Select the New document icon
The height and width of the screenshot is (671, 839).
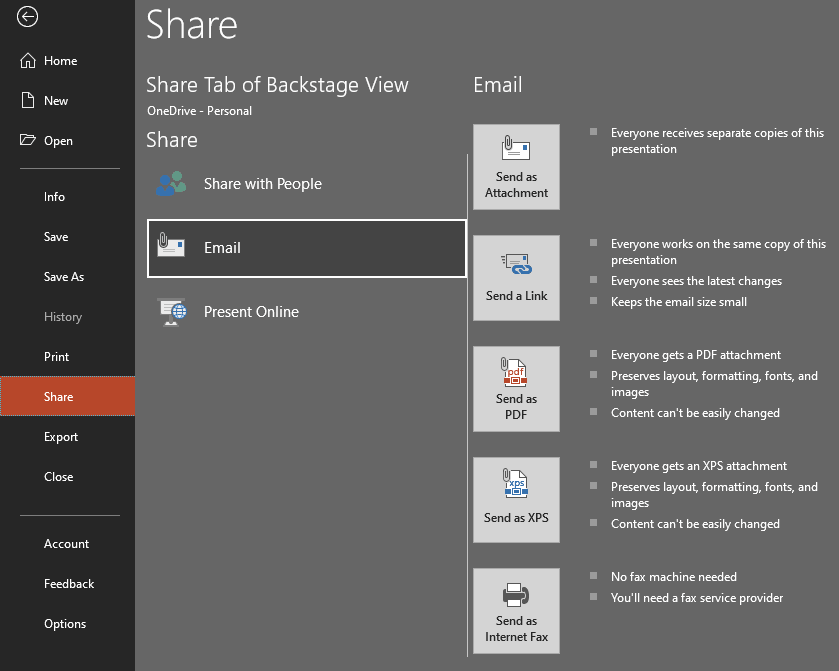[x=24, y=100]
